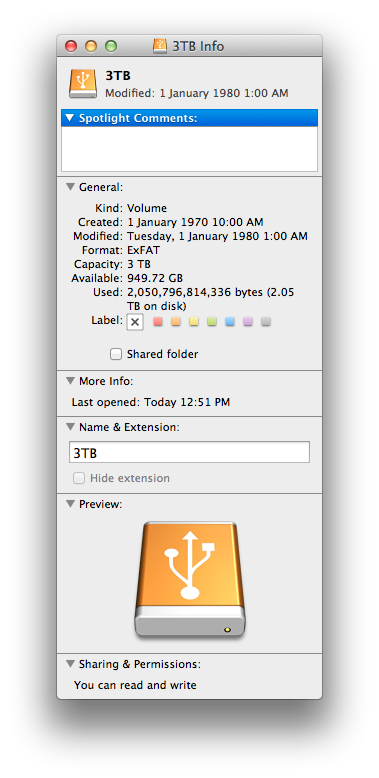Screen dimensions: 379x778
Task: Apply the red label color
Action: click(x=158, y=322)
